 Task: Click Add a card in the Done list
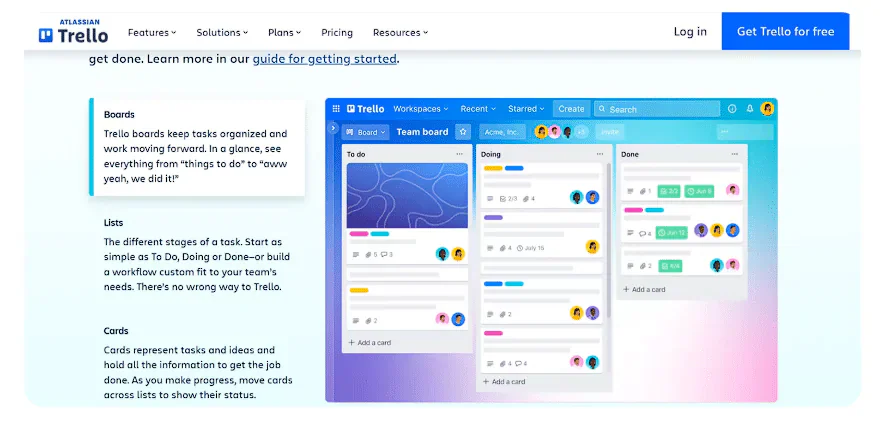point(644,289)
